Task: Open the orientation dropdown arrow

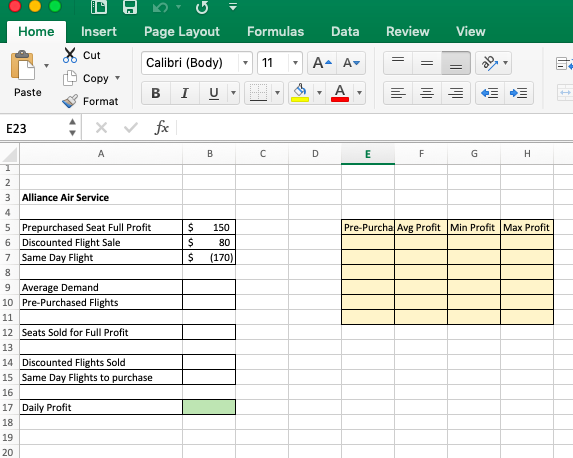Action: [x=505, y=63]
